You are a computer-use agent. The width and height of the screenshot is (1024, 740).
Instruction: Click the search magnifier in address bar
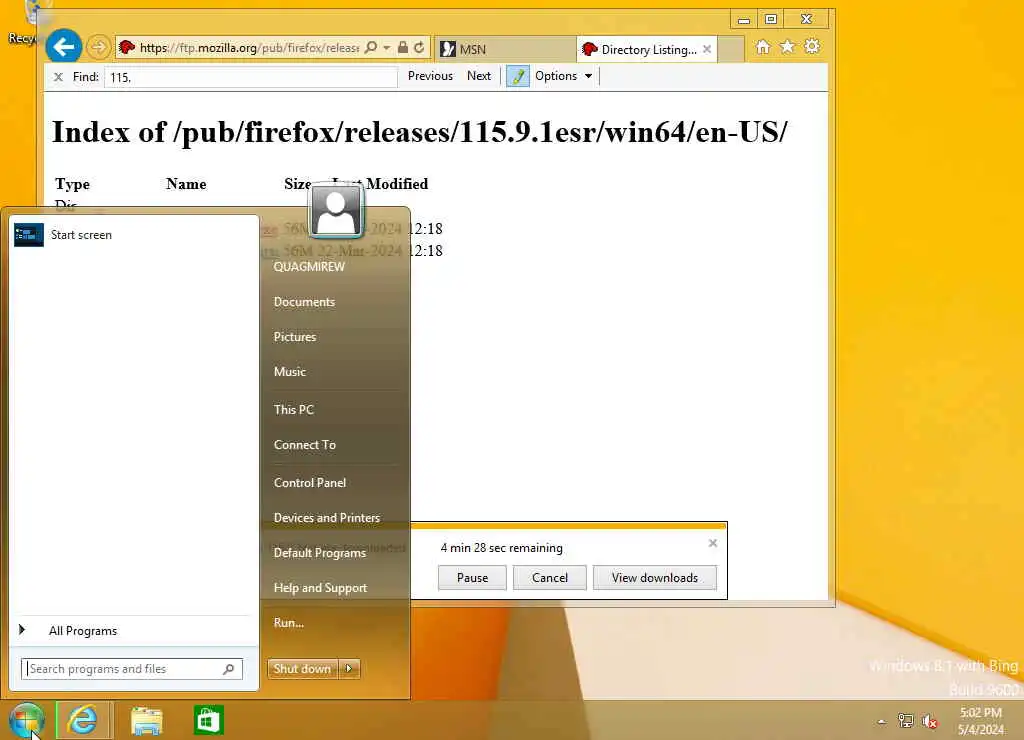click(x=370, y=47)
